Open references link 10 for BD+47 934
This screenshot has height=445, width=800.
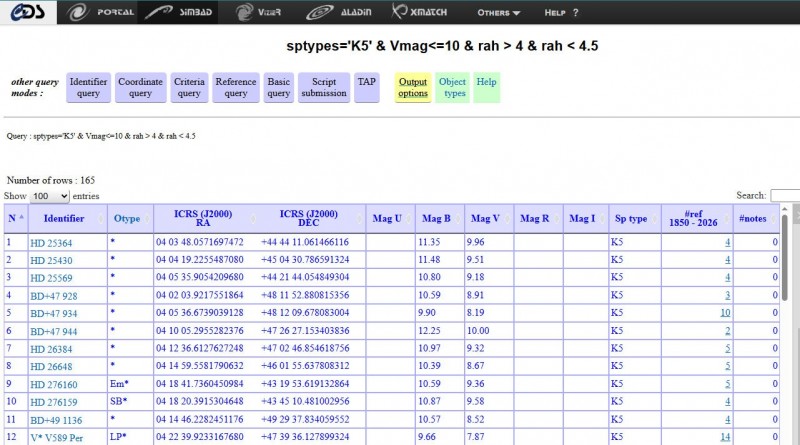click(x=725, y=312)
